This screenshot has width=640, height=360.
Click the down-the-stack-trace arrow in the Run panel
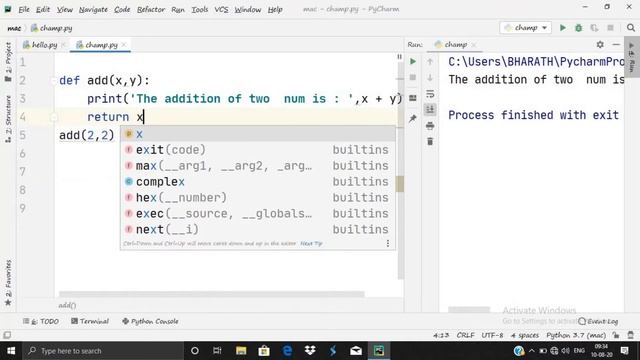[x=430, y=78]
